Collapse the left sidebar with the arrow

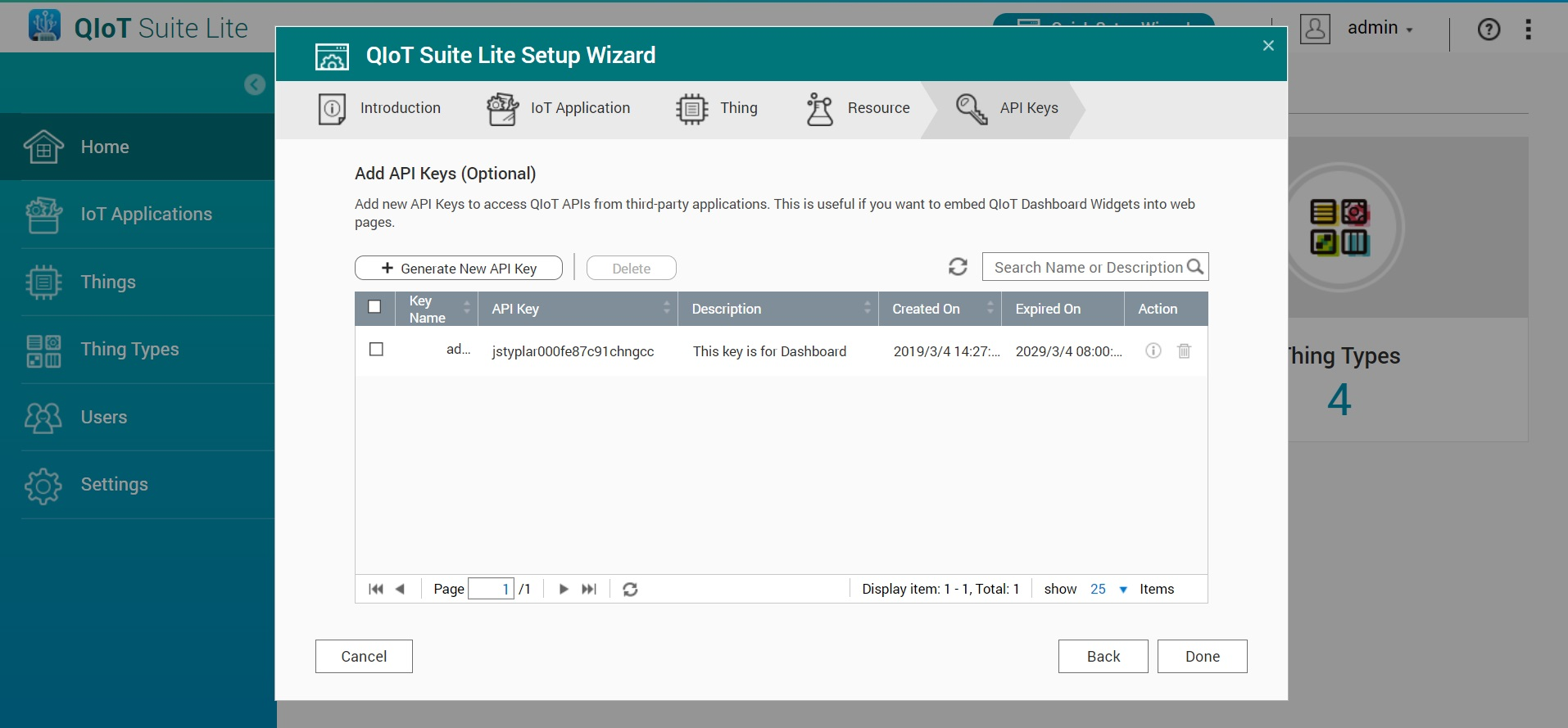coord(255,84)
